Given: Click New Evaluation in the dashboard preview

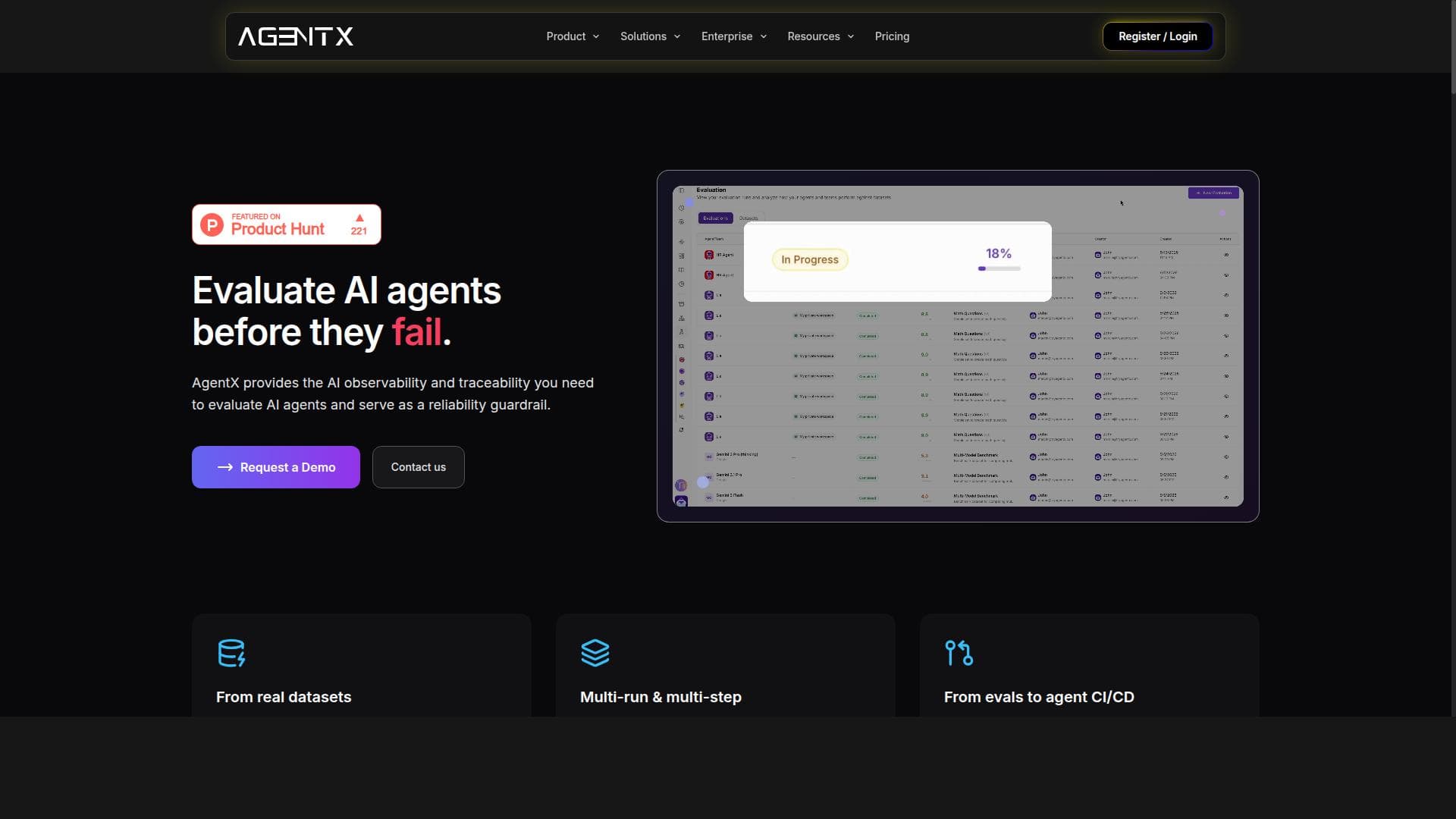Looking at the screenshot, I should click(x=1213, y=193).
